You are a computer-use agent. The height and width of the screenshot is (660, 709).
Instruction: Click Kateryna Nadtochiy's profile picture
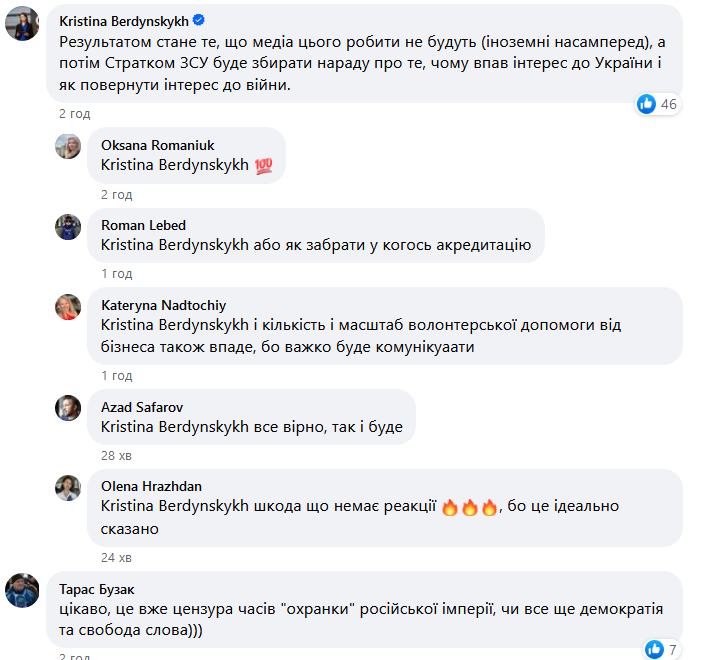coord(68,307)
